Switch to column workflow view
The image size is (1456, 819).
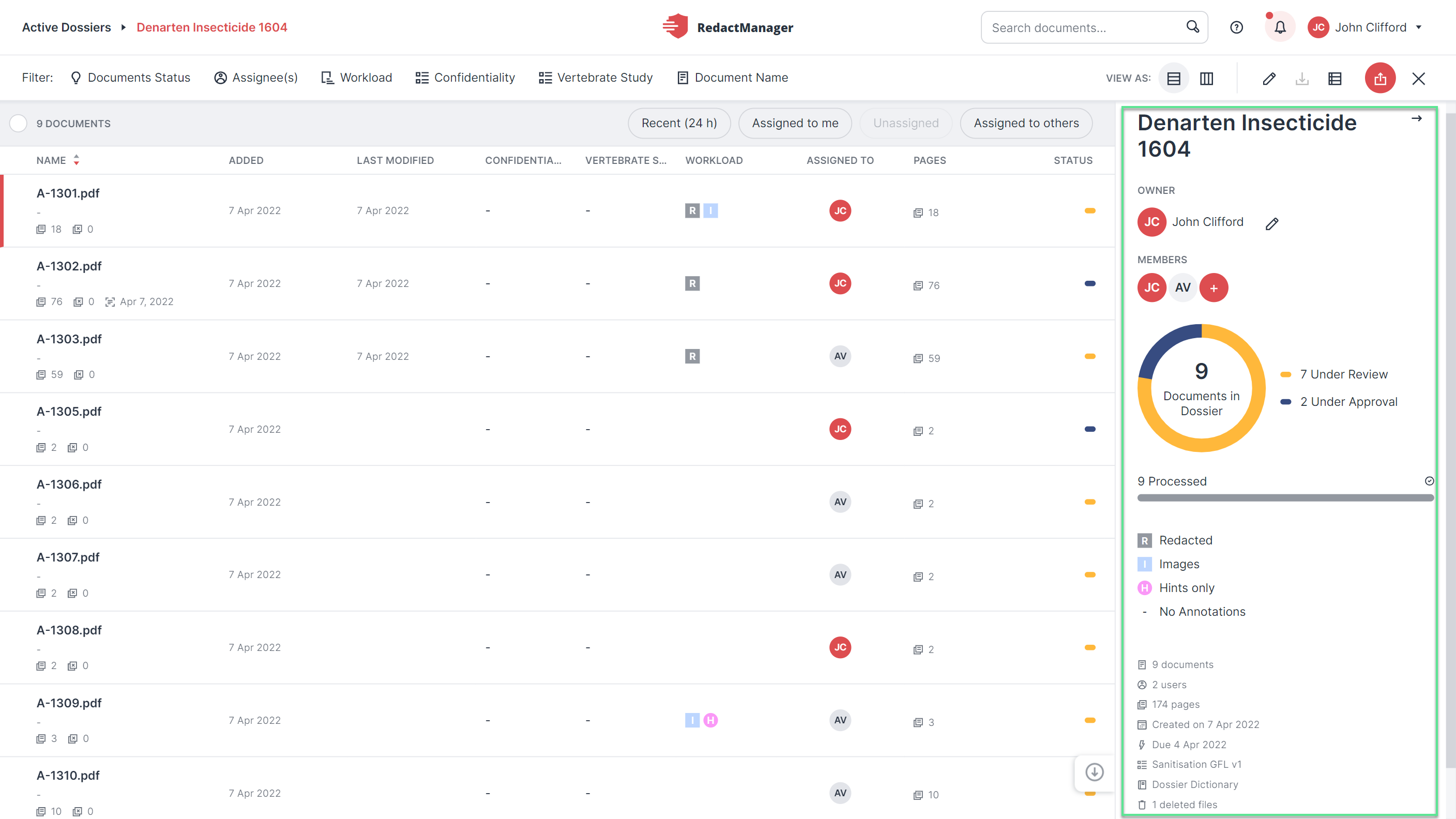1206,78
